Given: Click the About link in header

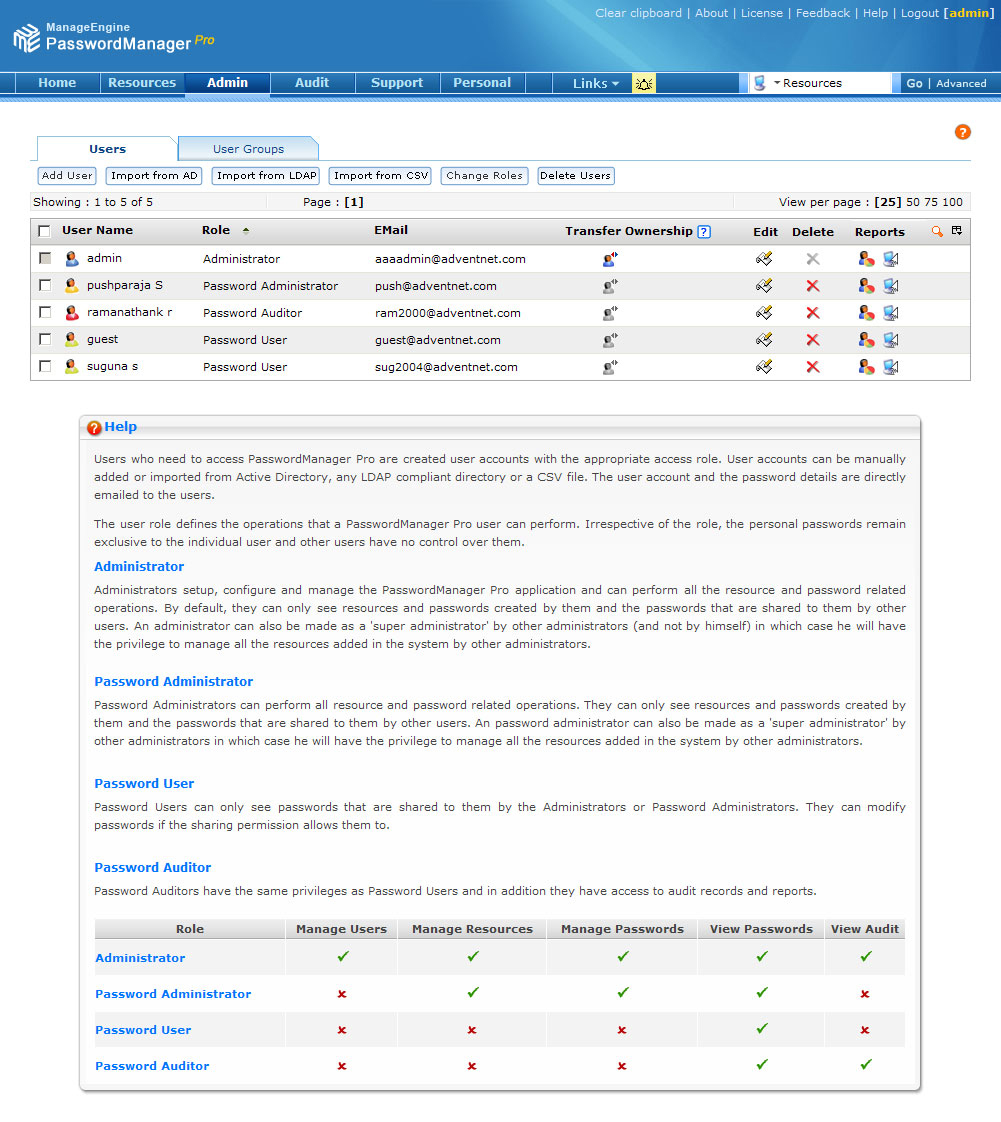Looking at the screenshot, I should 711,13.
